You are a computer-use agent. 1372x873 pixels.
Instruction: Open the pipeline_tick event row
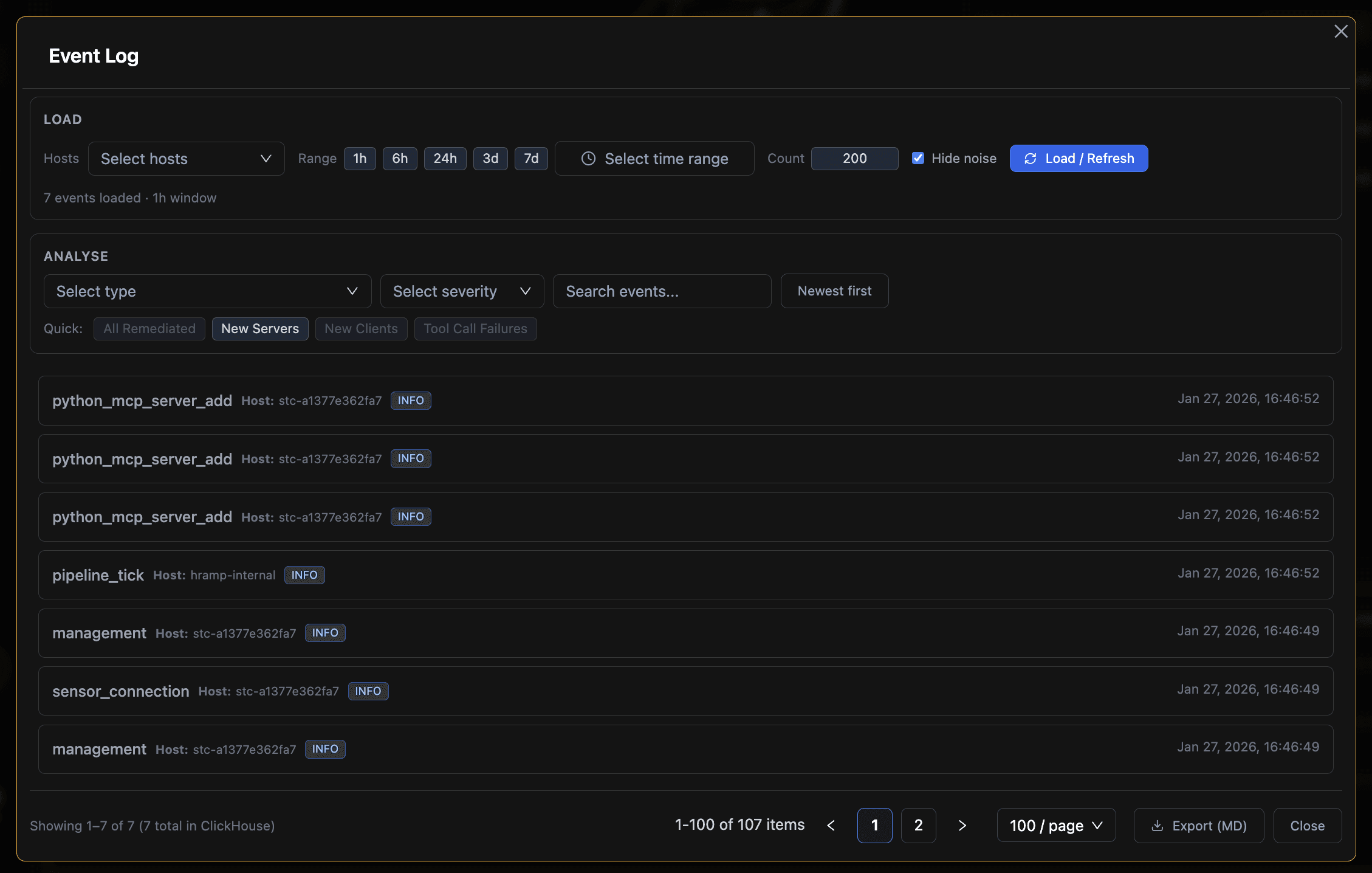point(685,575)
